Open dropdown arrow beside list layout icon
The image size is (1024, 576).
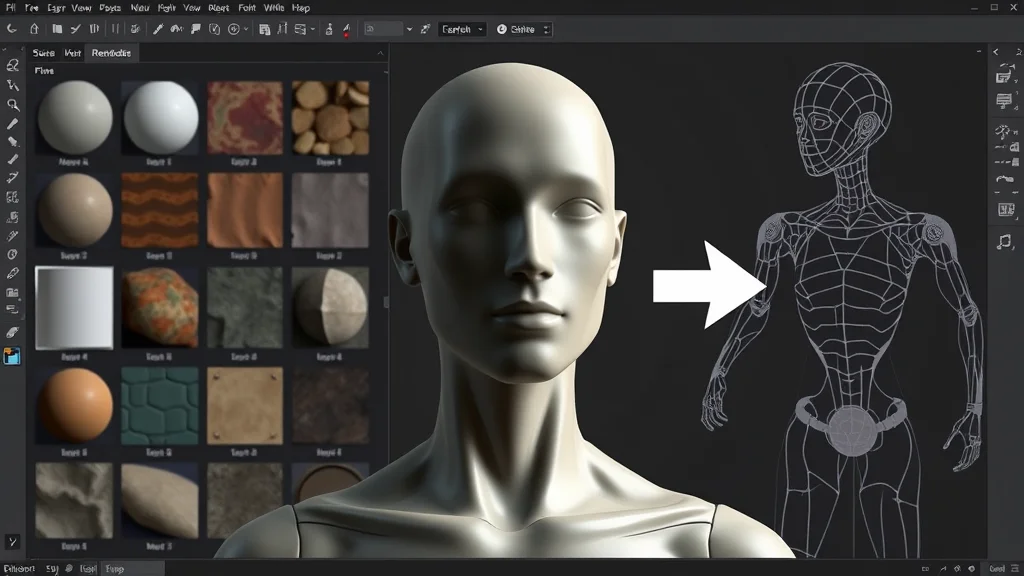click(312, 29)
